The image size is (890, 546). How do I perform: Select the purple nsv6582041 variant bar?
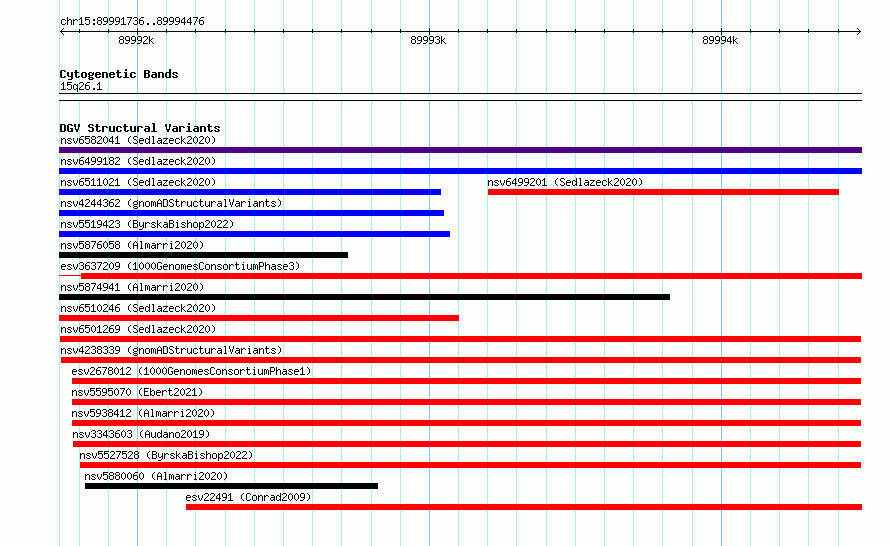(460, 150)
